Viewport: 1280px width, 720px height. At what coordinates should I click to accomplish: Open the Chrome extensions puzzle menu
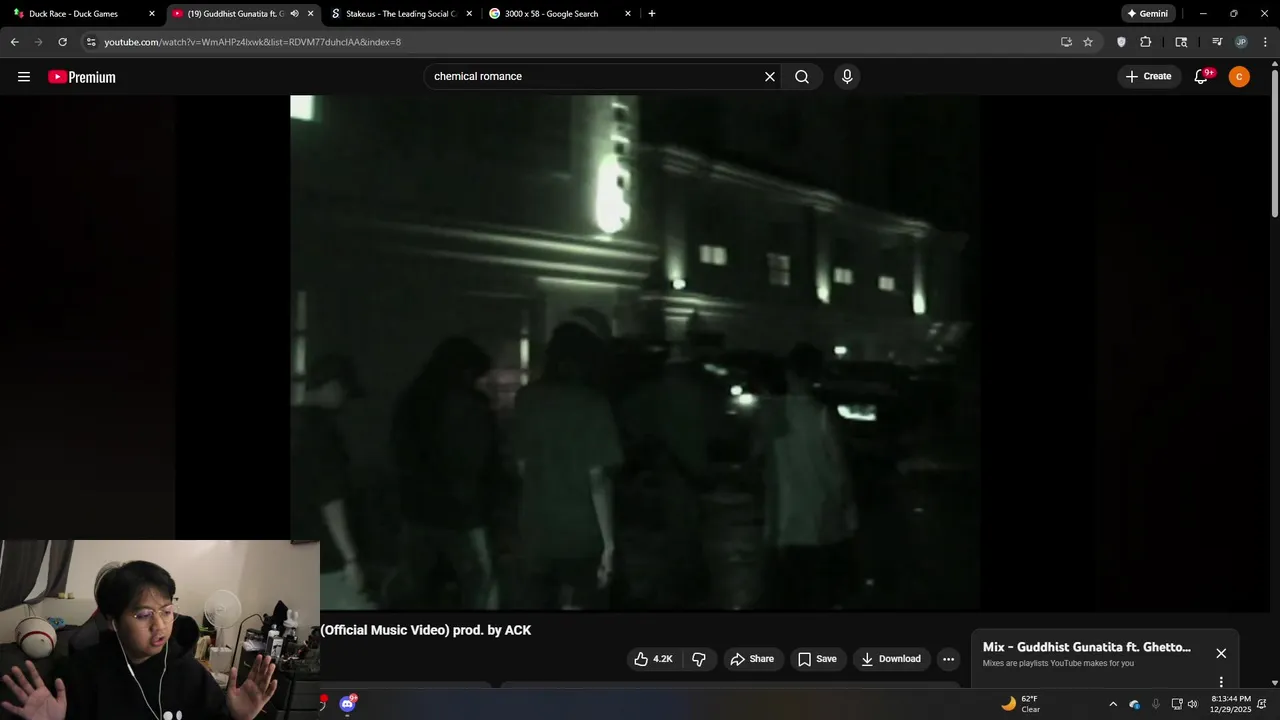(x=1146, y=42)
